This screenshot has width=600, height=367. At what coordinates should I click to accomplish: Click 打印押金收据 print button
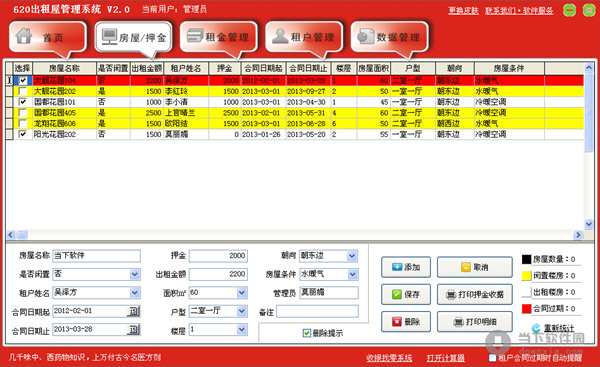pos(474,294)
